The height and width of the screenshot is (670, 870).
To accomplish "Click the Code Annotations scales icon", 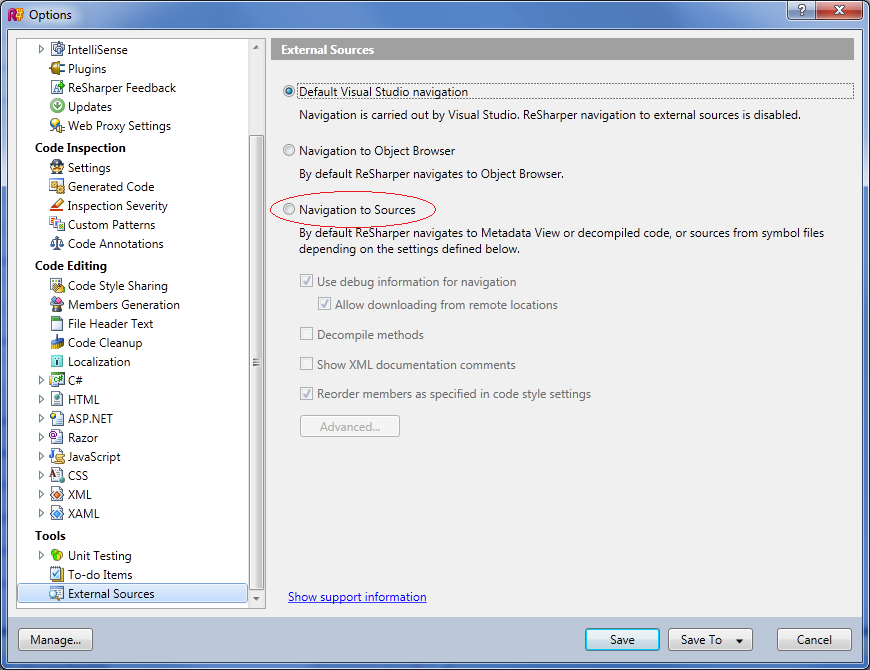I will pyautogui.click(x=57, y=243).
